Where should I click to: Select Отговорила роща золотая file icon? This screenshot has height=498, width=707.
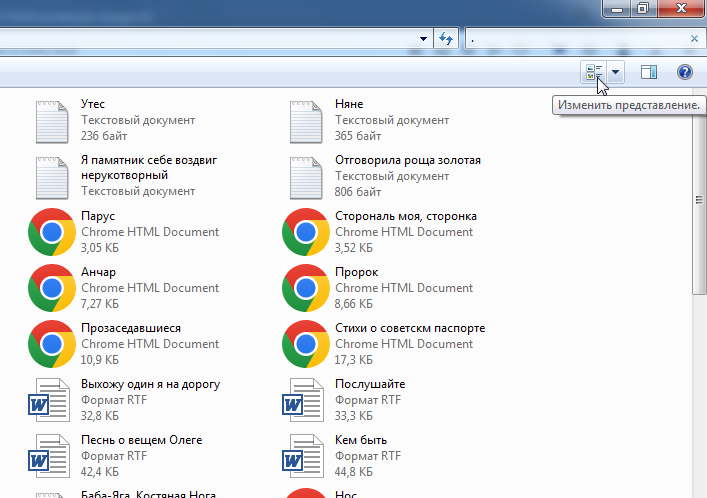pyautogui.click(x=306, y=178)
